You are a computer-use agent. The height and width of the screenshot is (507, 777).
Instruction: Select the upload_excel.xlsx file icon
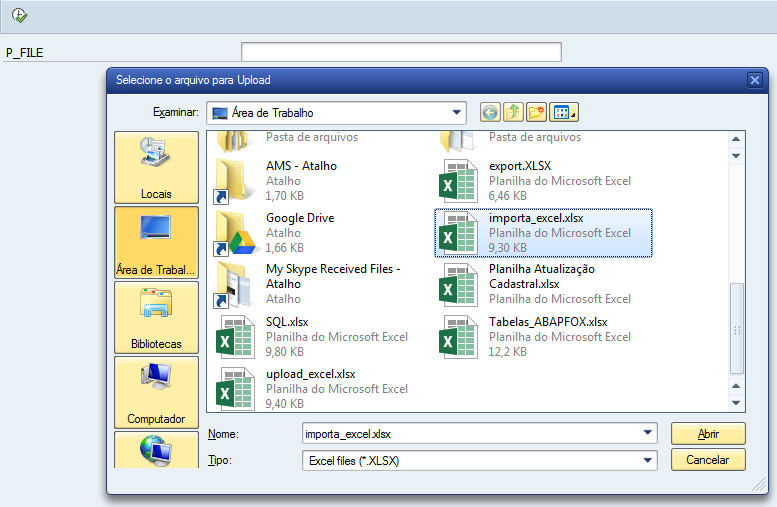[235, 389]
